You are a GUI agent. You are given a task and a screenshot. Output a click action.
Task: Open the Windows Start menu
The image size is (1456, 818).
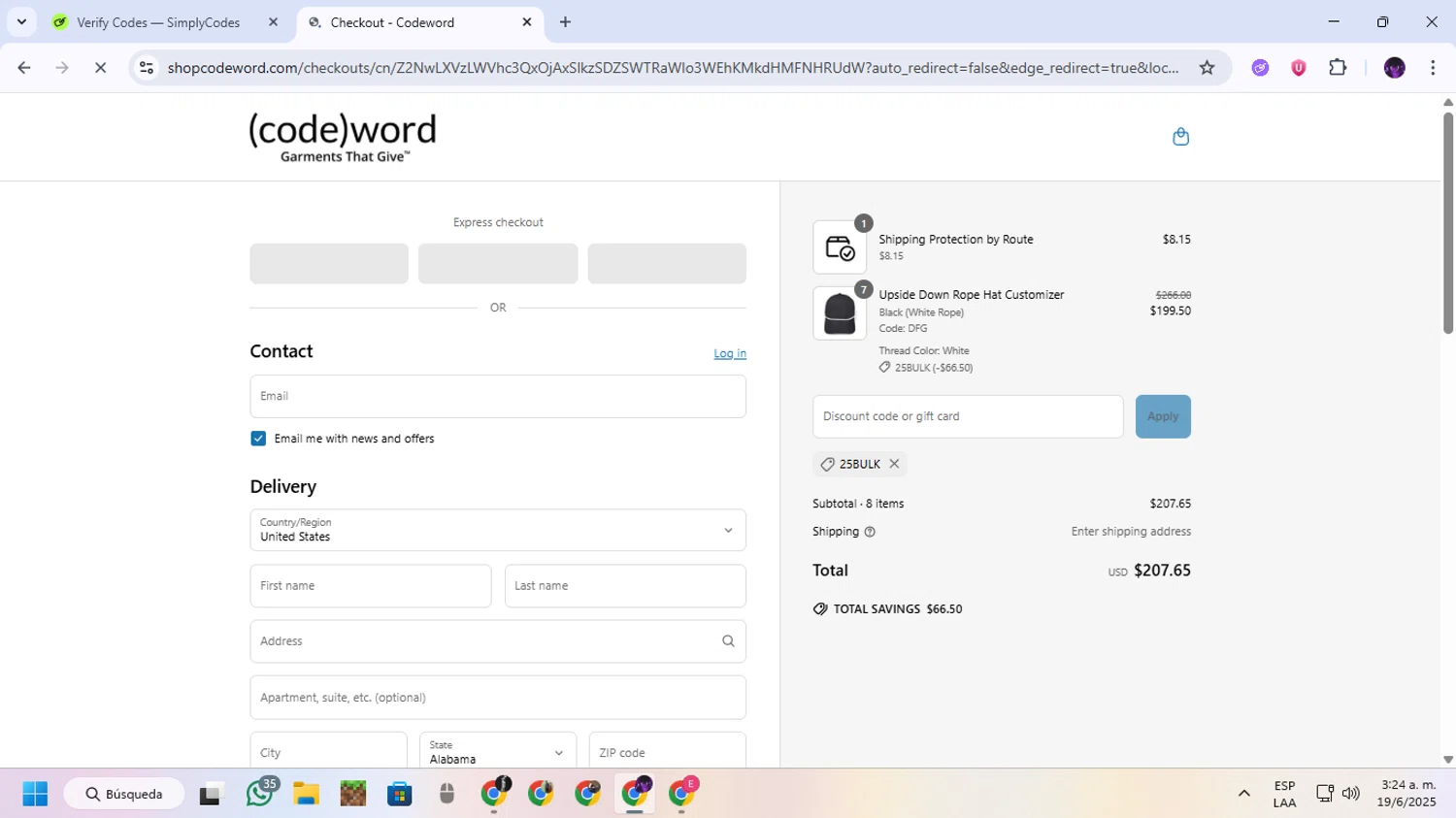click(35, 794)
